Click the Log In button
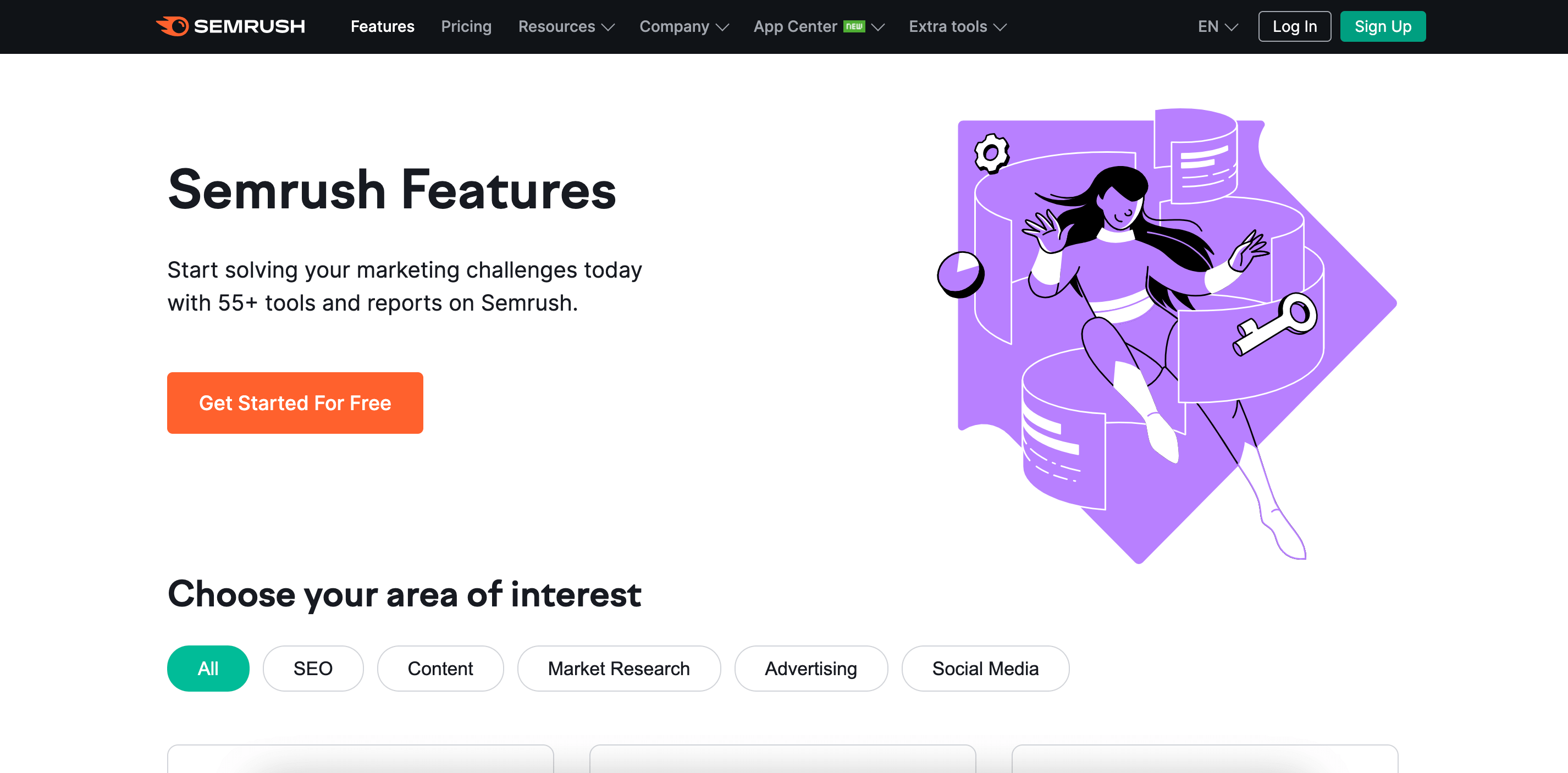1568x773 pixels. pyautogui.click(x=1294, y=27)
